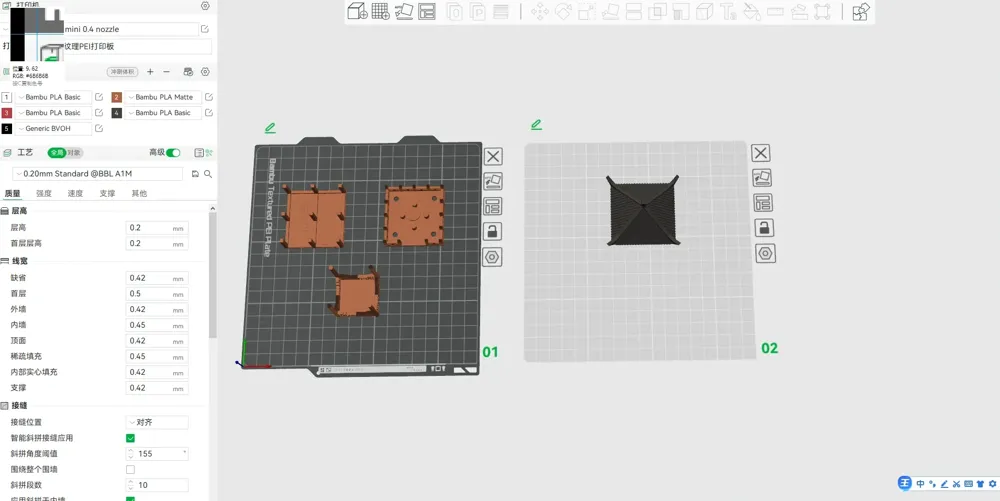The width and height of the screenshot is (1000, 501).
Task: Remove plate 01 with its X icon
Action: [493, 156]
